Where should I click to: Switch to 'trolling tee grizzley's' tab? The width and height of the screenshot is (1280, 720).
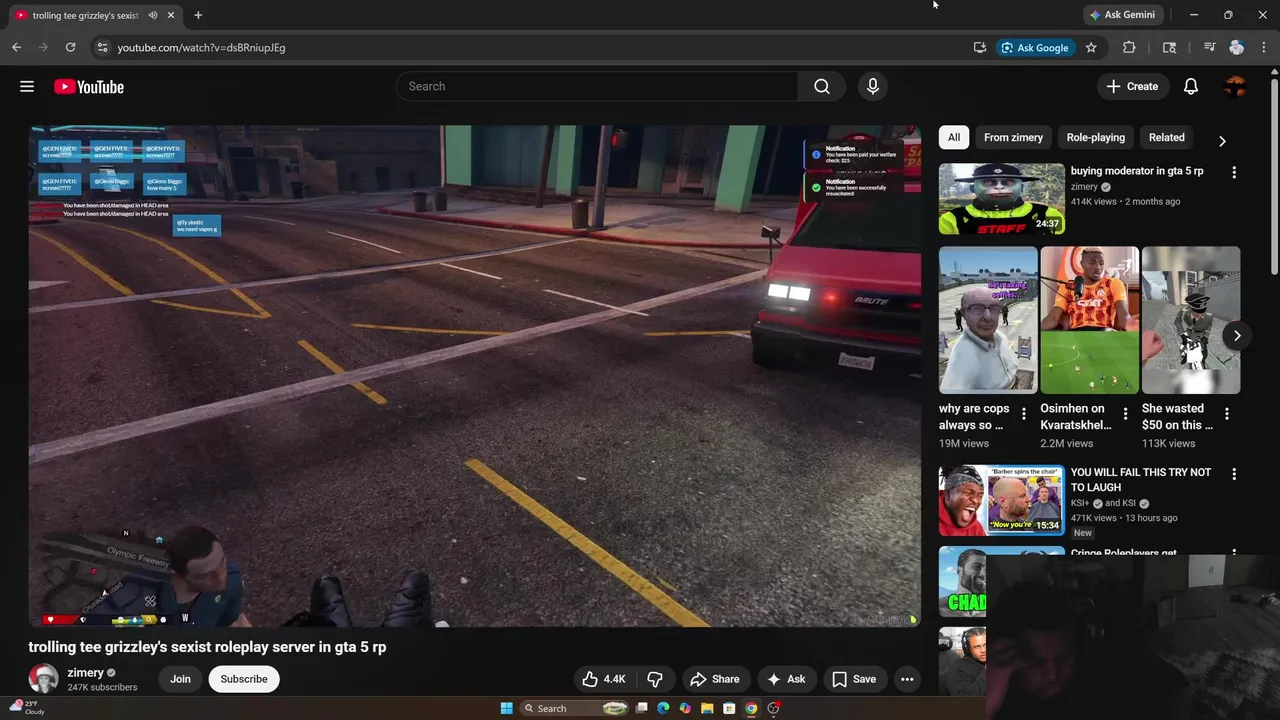(85, 15)
